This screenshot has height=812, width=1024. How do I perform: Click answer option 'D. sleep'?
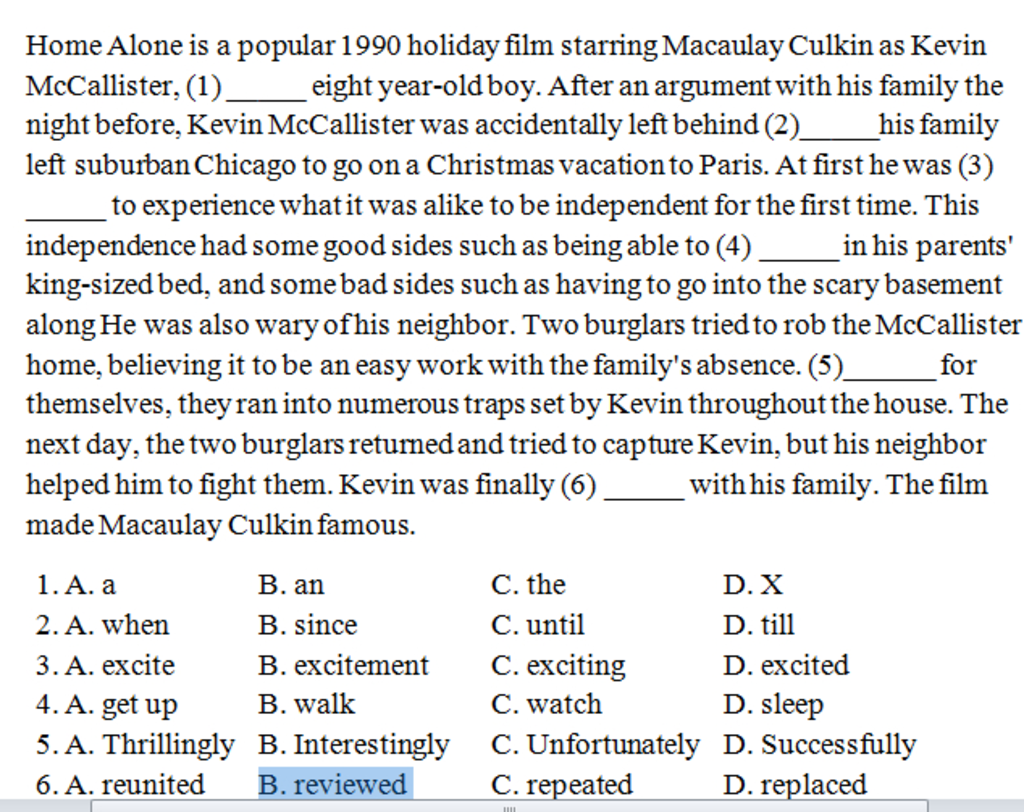[x=773, y=704]
